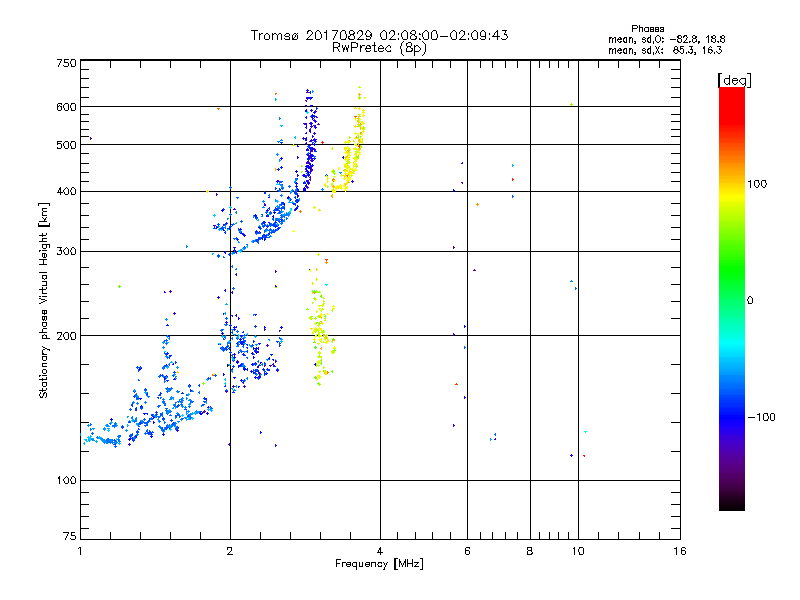Image resolution: width=800 pixels, height=600 pixels.
Task: Click the x-axis frequency tick label "6"
Action: pyautogui.click(x=467, y=551)
